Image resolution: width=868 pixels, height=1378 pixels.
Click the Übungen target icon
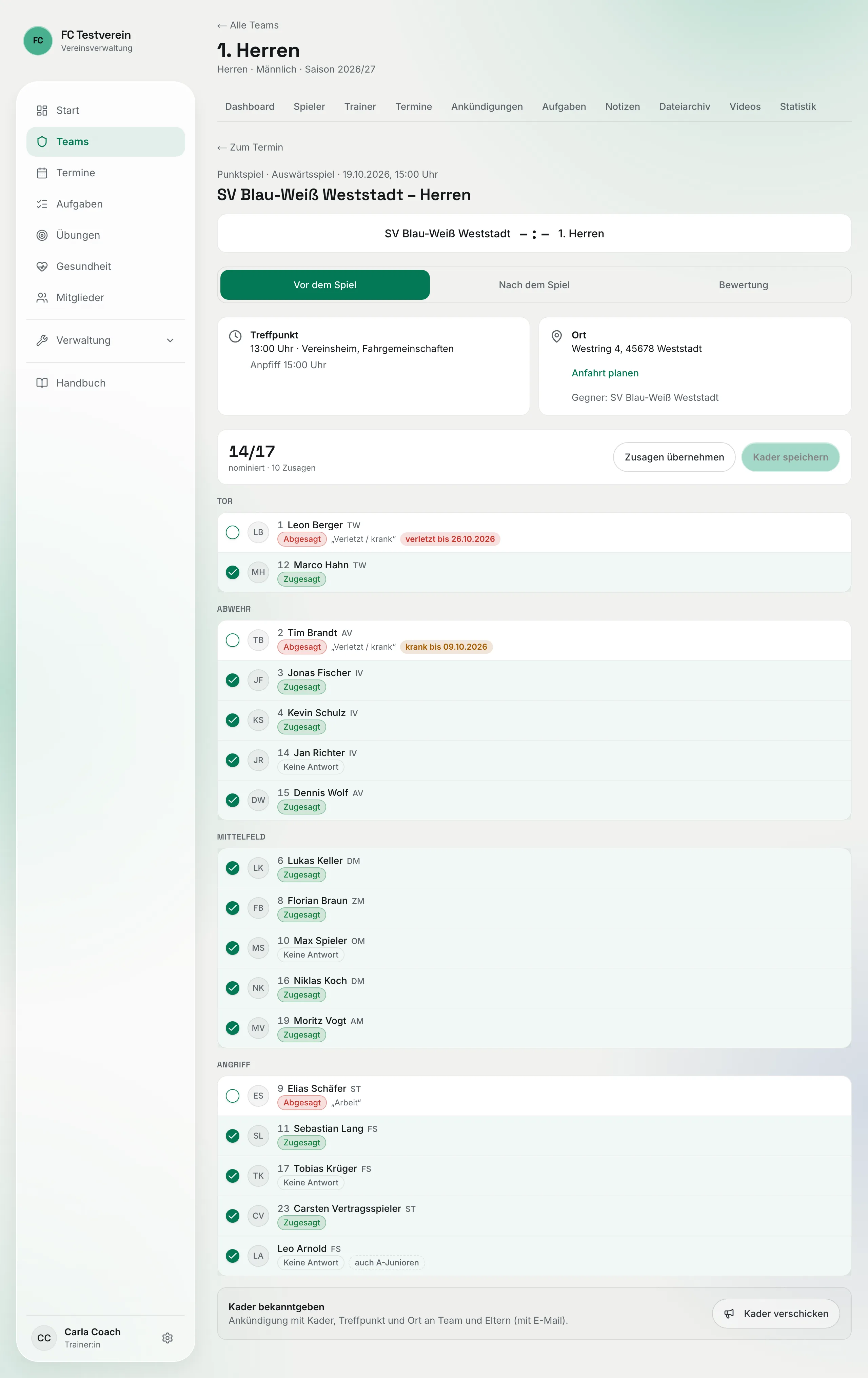pos(42,235)
